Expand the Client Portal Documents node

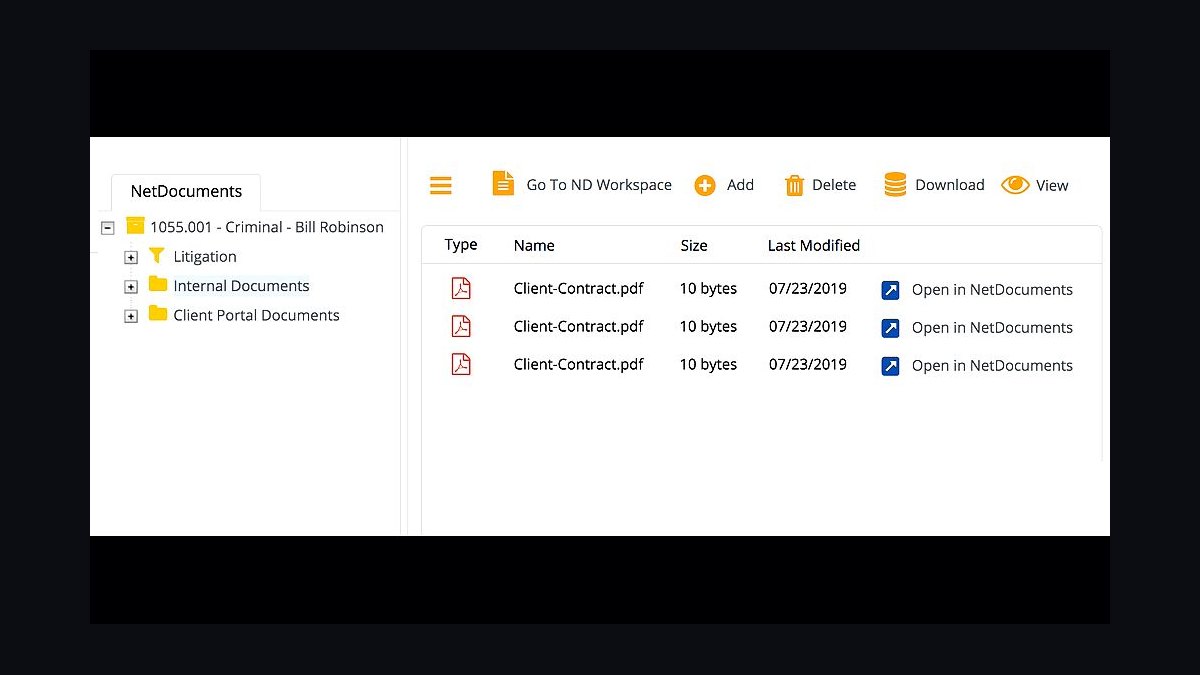[x=130, y=317]
